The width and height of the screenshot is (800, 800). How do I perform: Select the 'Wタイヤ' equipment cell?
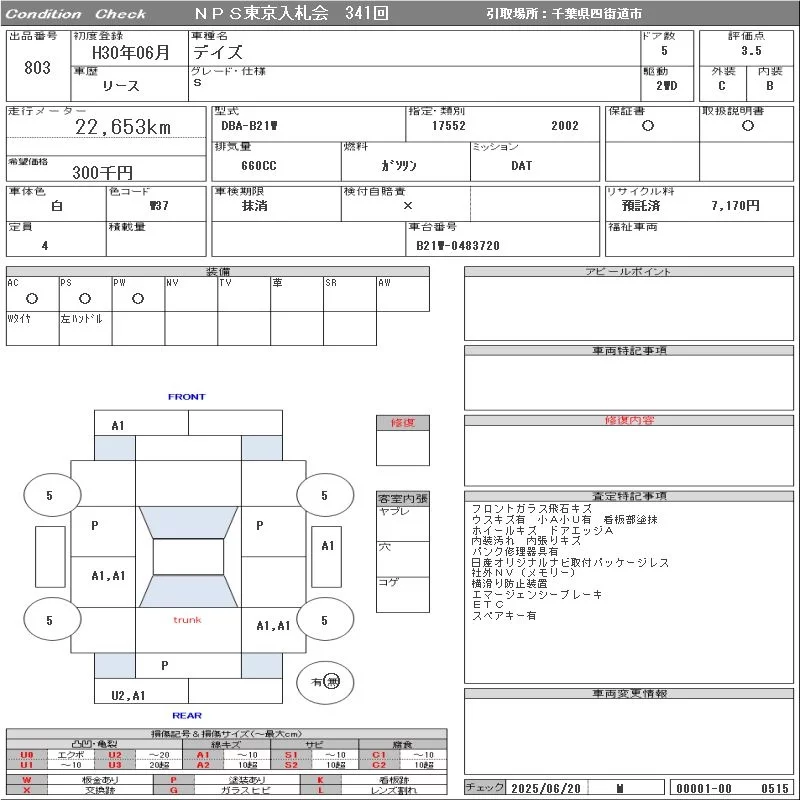tap(33, 329)
